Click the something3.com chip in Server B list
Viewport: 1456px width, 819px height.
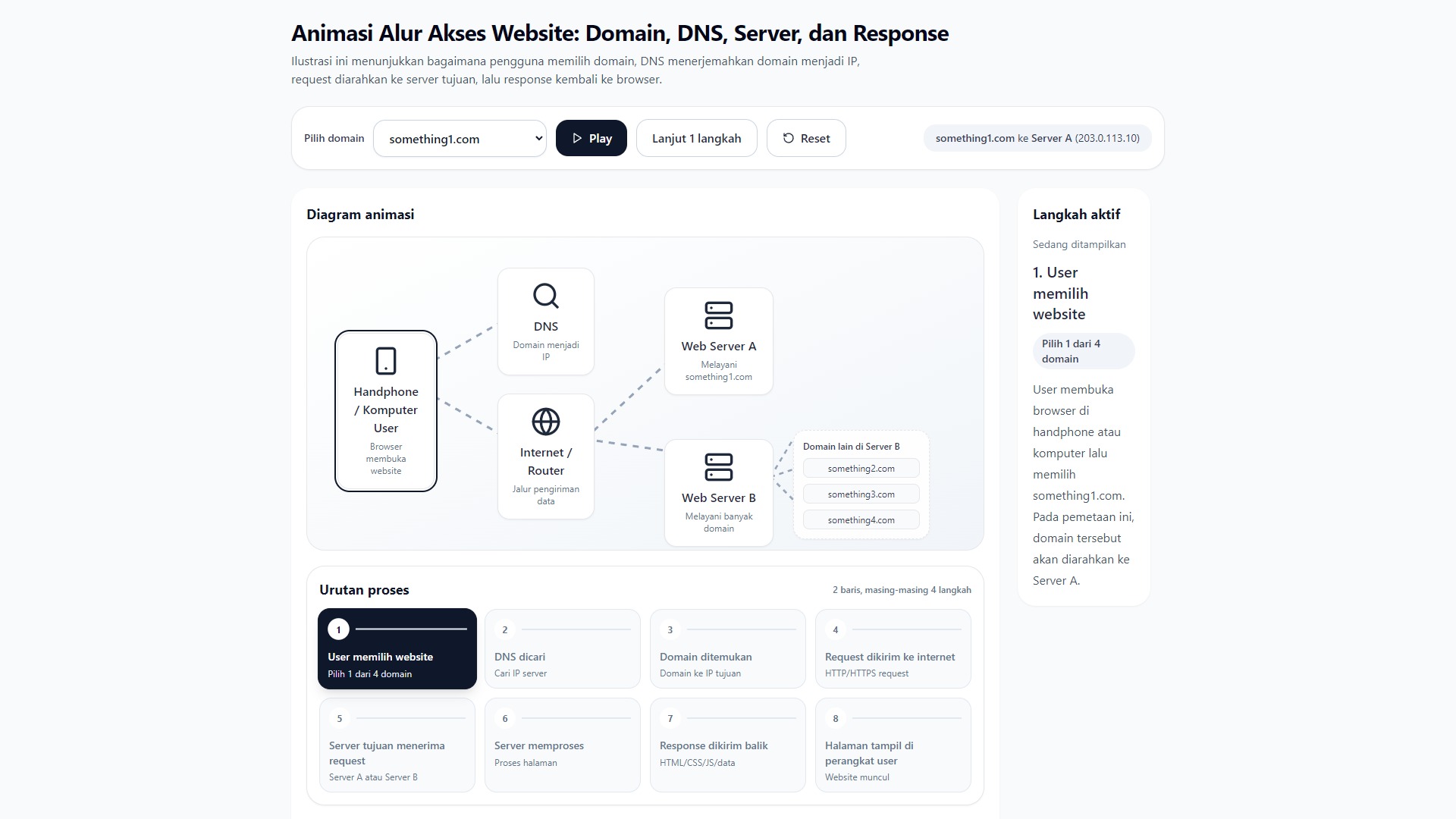[x=861, y=494]
